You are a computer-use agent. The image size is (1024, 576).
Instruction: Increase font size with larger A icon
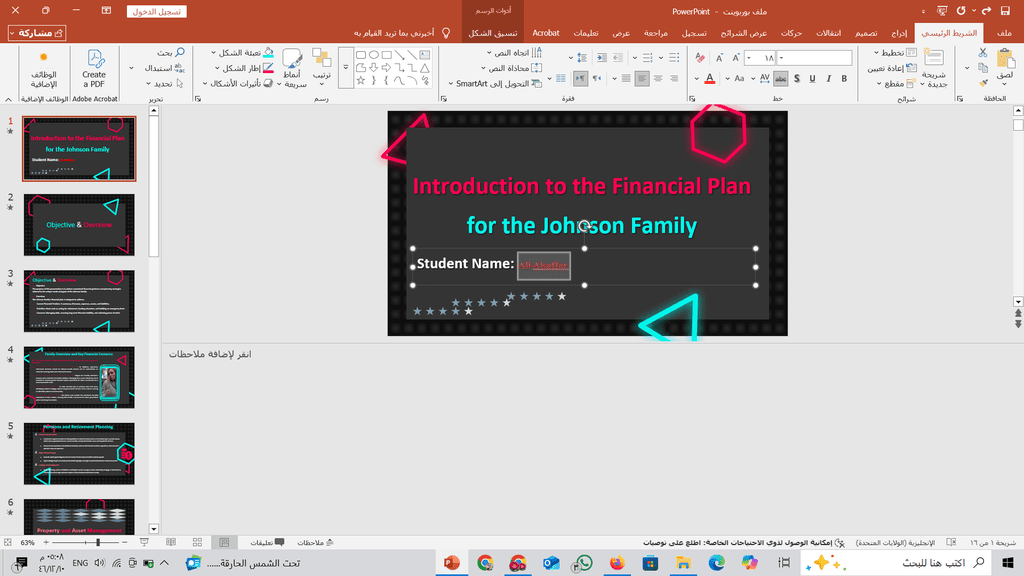[736, 58]
